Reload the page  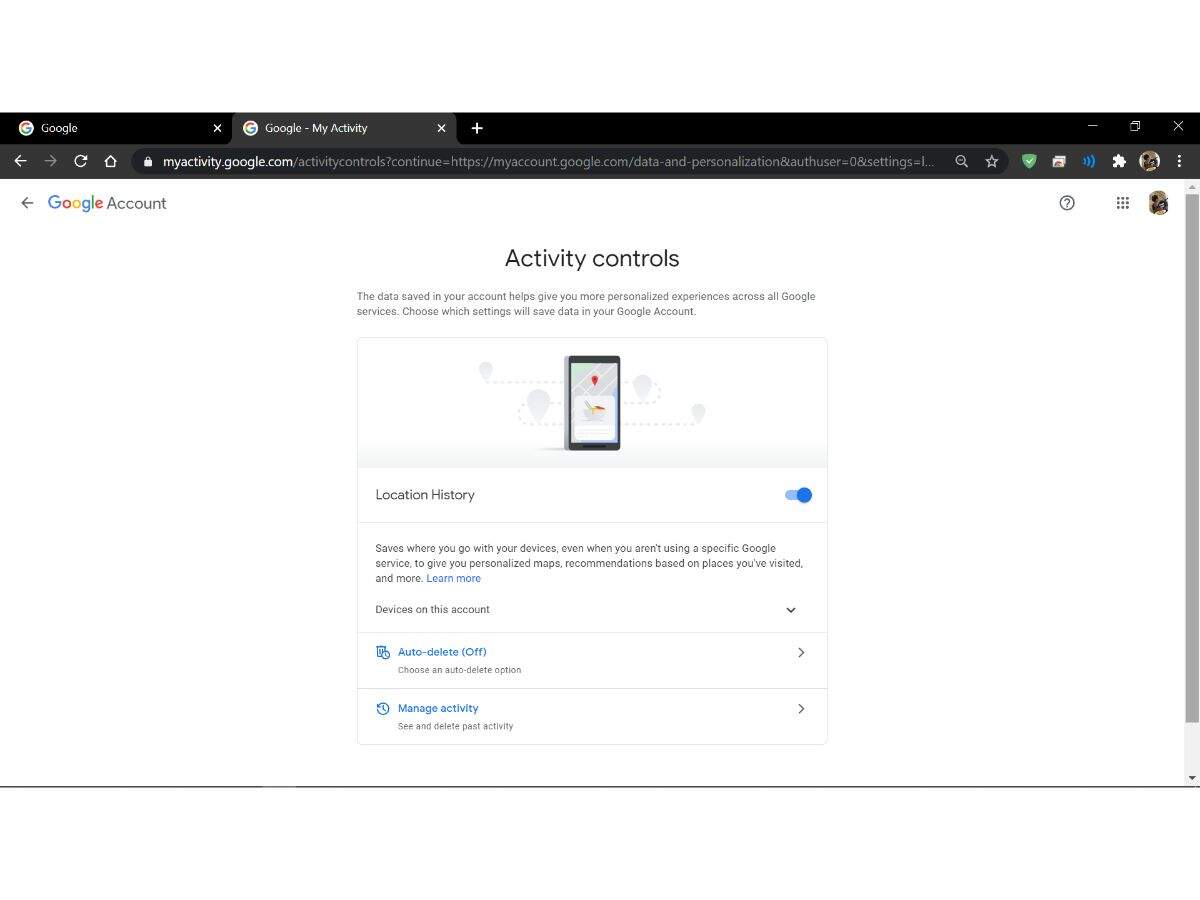(80, 161)
